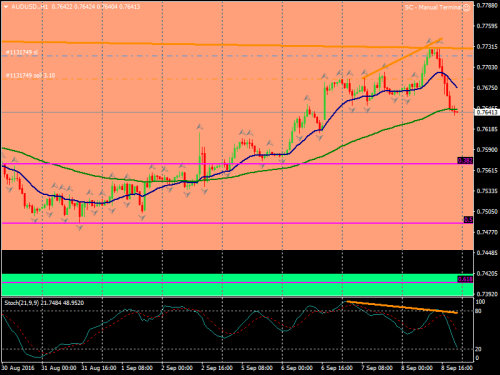Screen dimensions: 500x375
Task: Click the 30 Aug 2016 date label
Action: [x=18, y=368]
